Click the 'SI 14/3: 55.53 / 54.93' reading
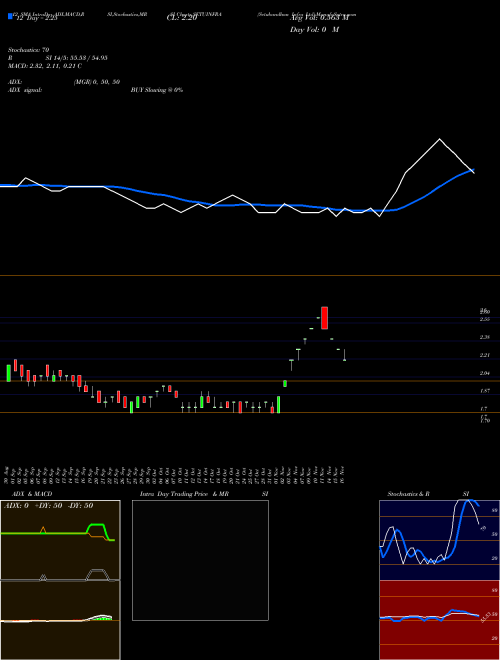500x660 pixels. (77, 58)
